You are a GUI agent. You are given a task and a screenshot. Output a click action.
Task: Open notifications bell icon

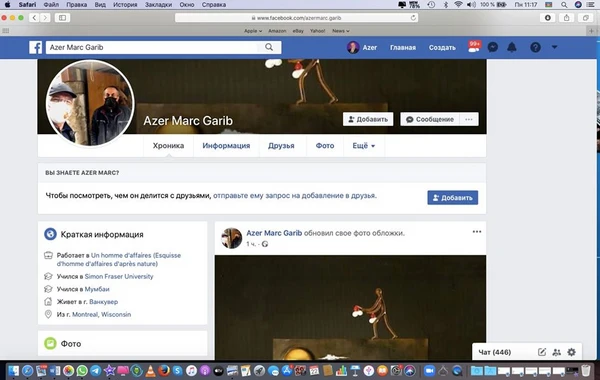click(512, 47)
